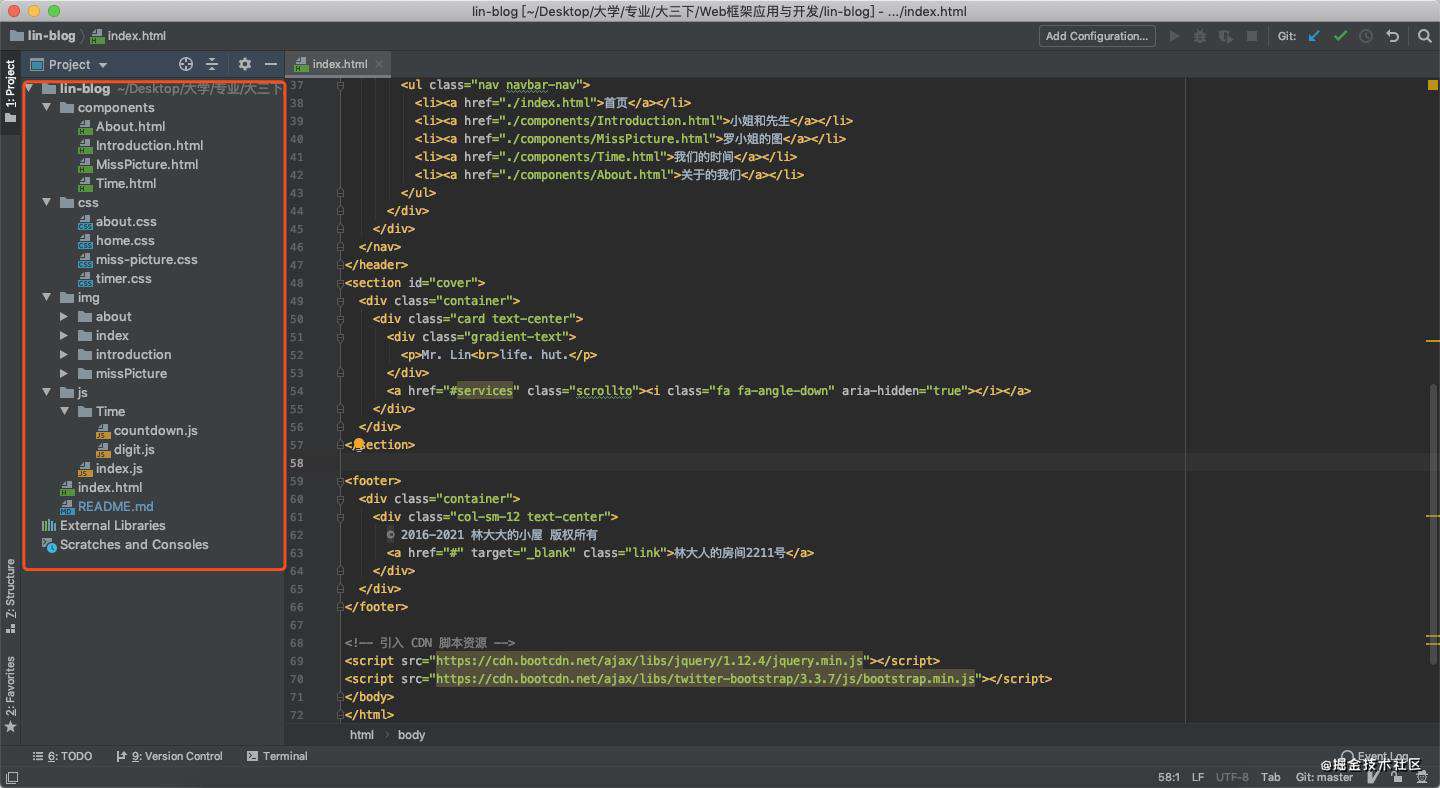Click the Git Update Project blue arrow
The width and height of the screenshot is (1440, 788).
click(1314, 36)
